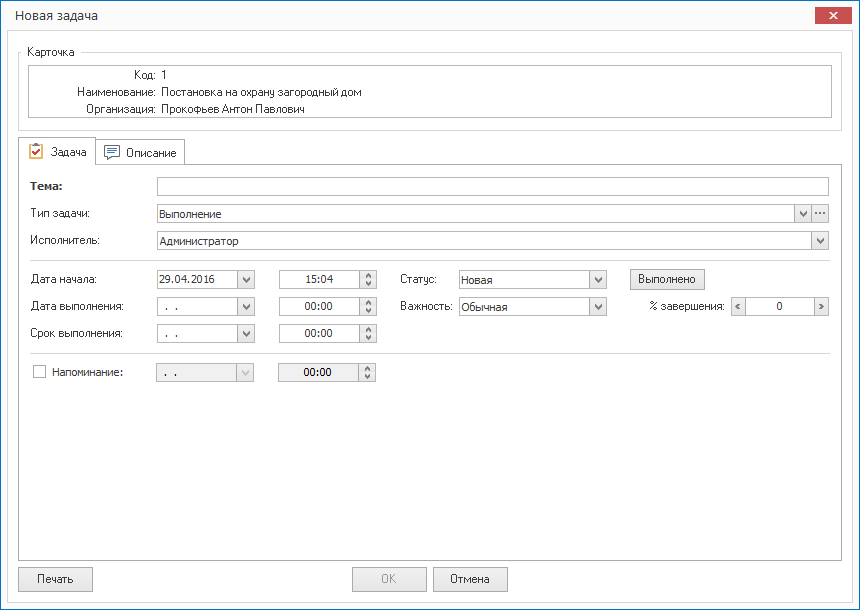The width and height of the screenshot is (860, 610).
Task: Click the Срок выполнения time field
Action: pos(319,334)
